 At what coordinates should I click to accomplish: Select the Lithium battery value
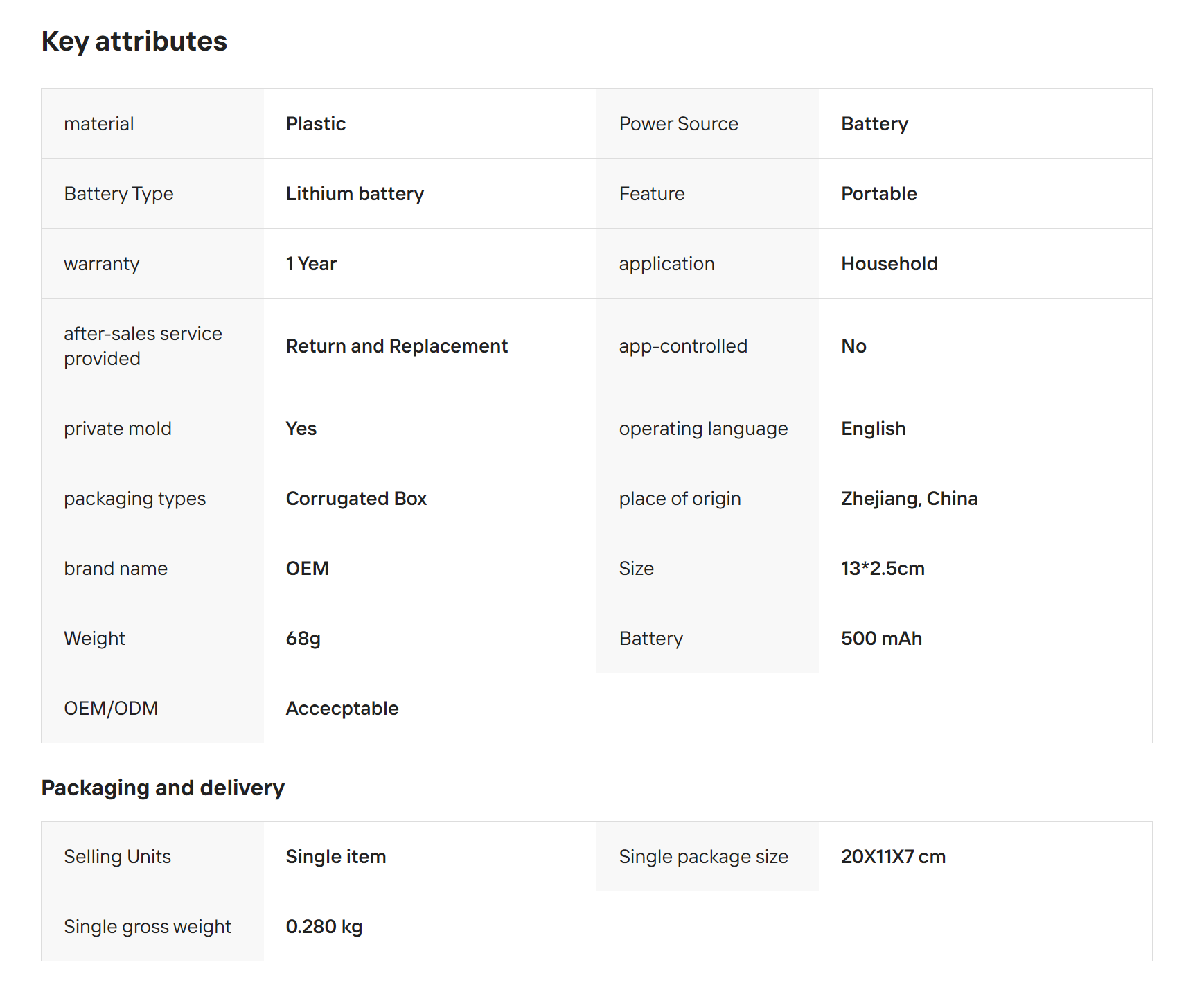[355, 194]
